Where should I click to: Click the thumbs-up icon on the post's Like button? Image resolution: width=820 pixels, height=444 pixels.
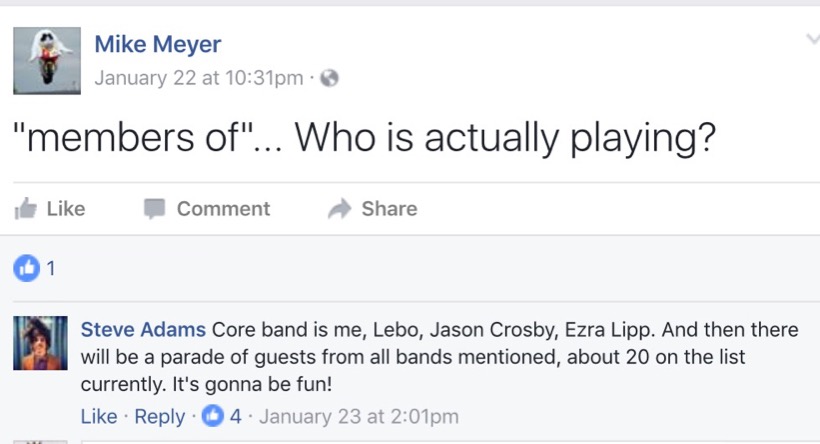click(25, 208)
